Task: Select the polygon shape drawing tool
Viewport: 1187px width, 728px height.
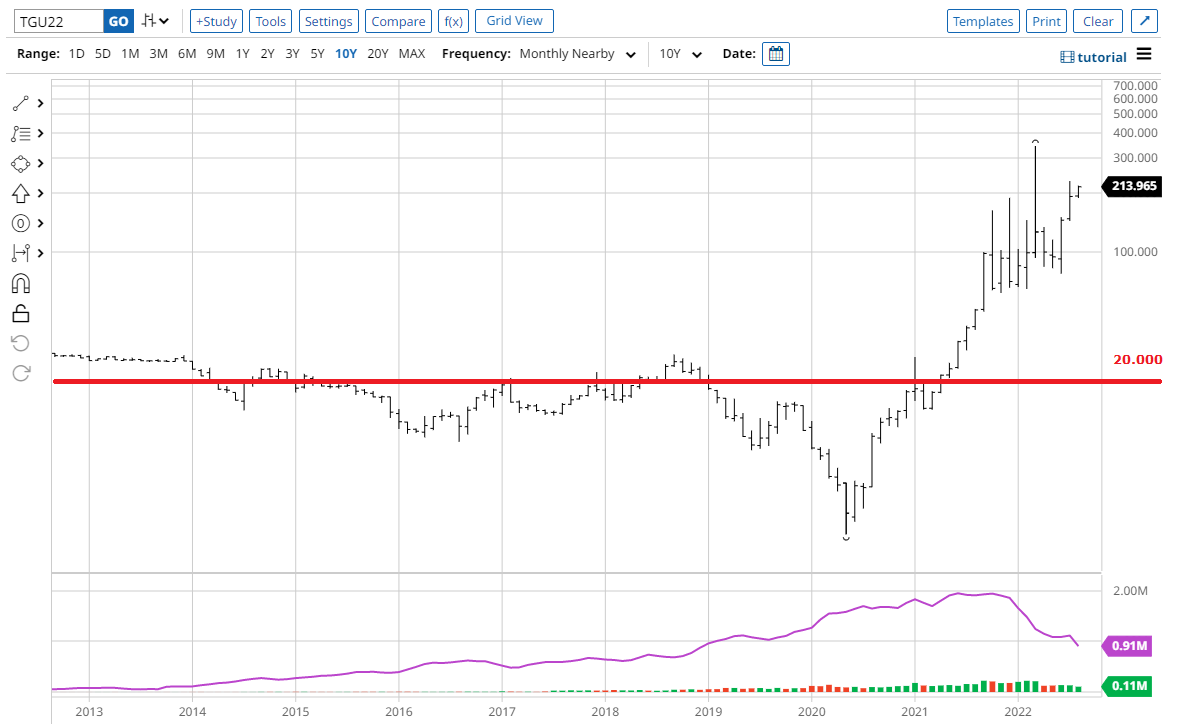Action: pyautogui.click(x=21, y=163)
